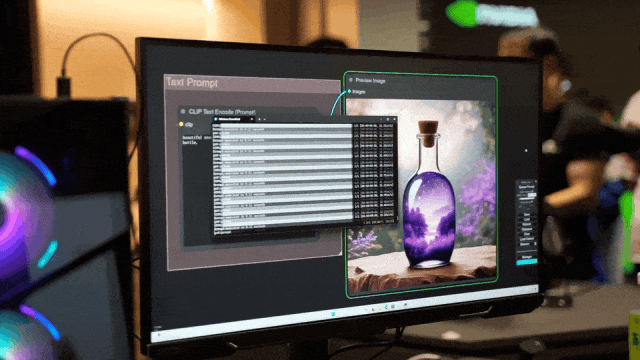Screen dimensions: 640x360
Task: Click the Load Default button
Action: [527, 239]
